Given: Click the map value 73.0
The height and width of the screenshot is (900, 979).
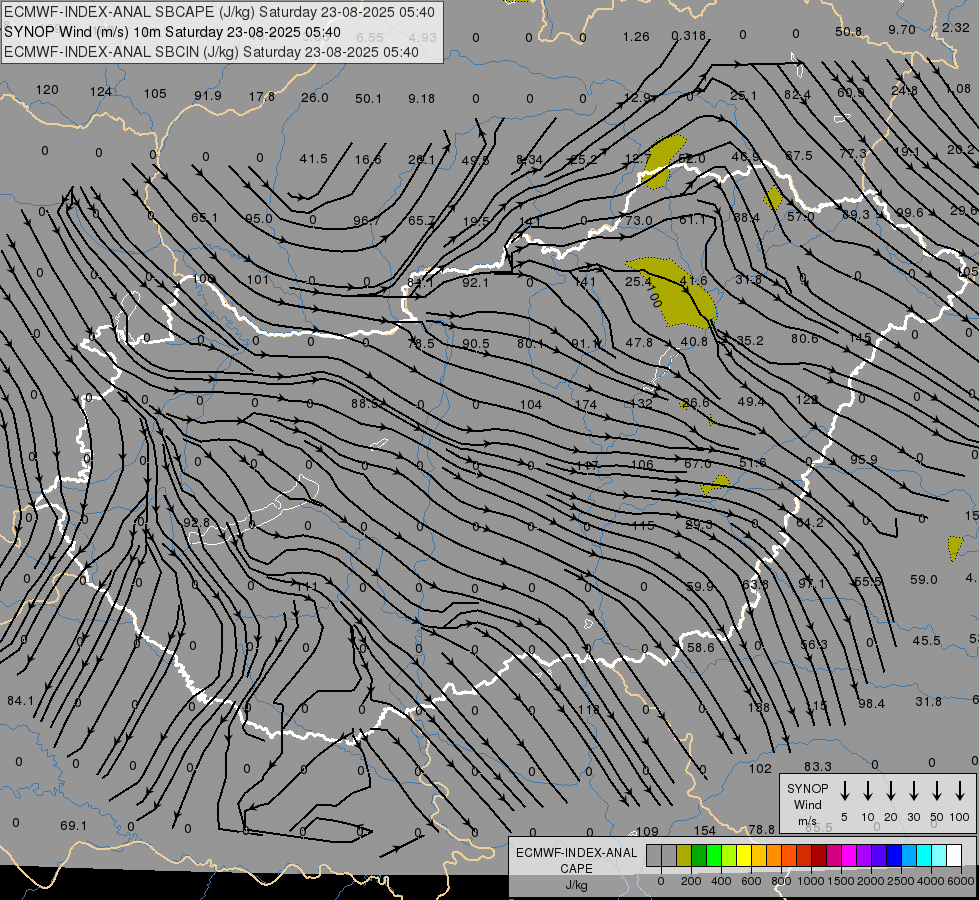Looking at the screenshot, I should [x=639, y=220].
